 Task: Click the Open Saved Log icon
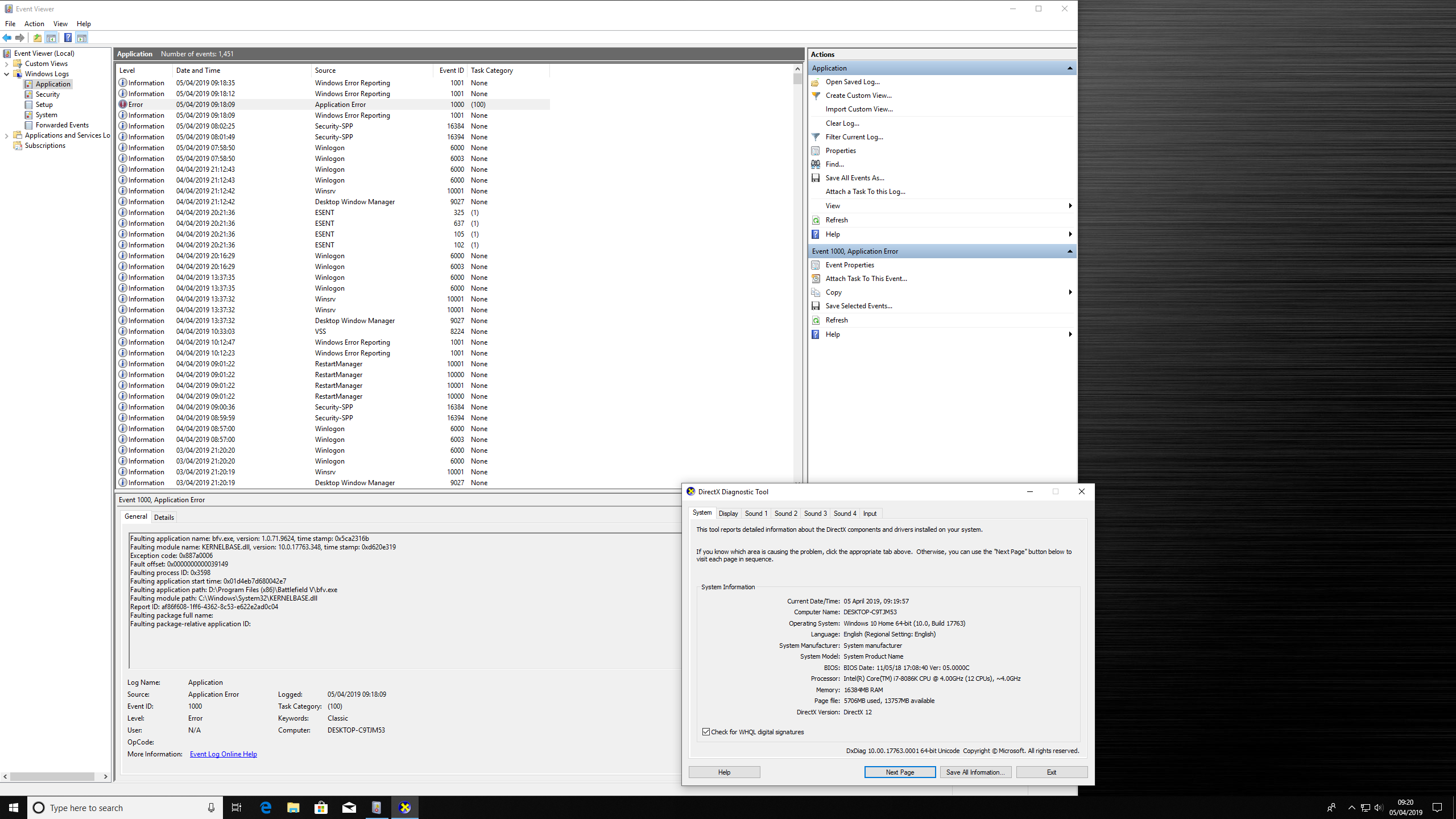point(816,82)
